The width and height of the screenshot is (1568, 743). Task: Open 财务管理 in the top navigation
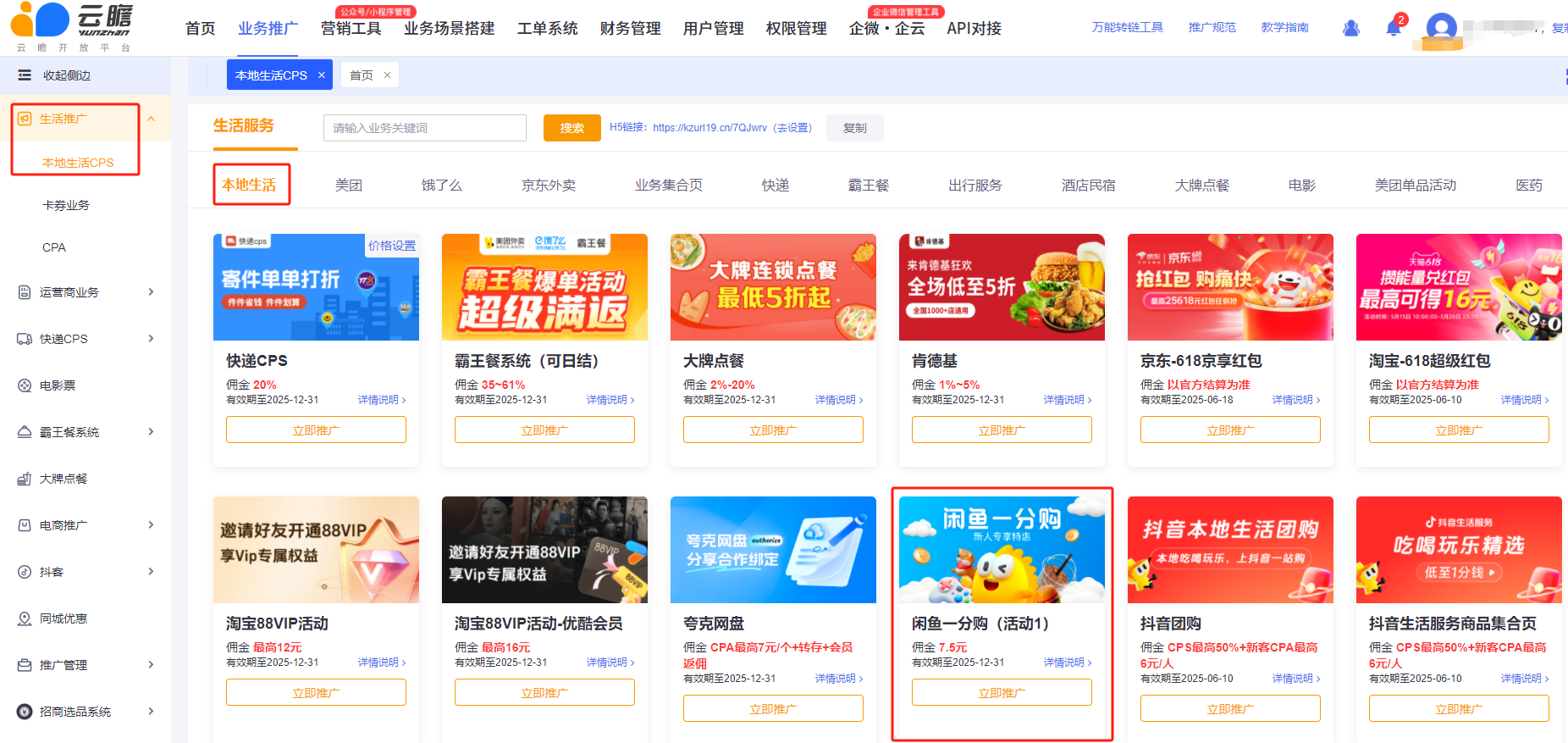point(631,29)
